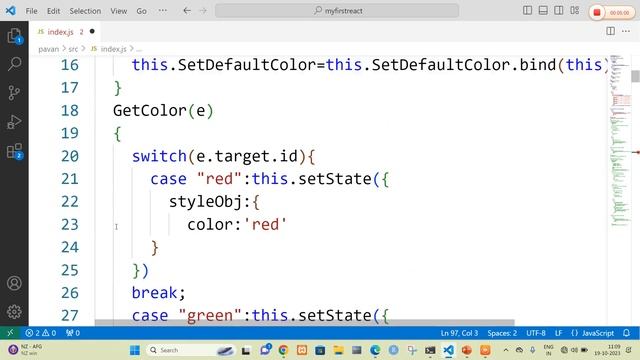
Task: Open notifications bell in status bar
Action: pyautogui.click(x=627, y=333)
